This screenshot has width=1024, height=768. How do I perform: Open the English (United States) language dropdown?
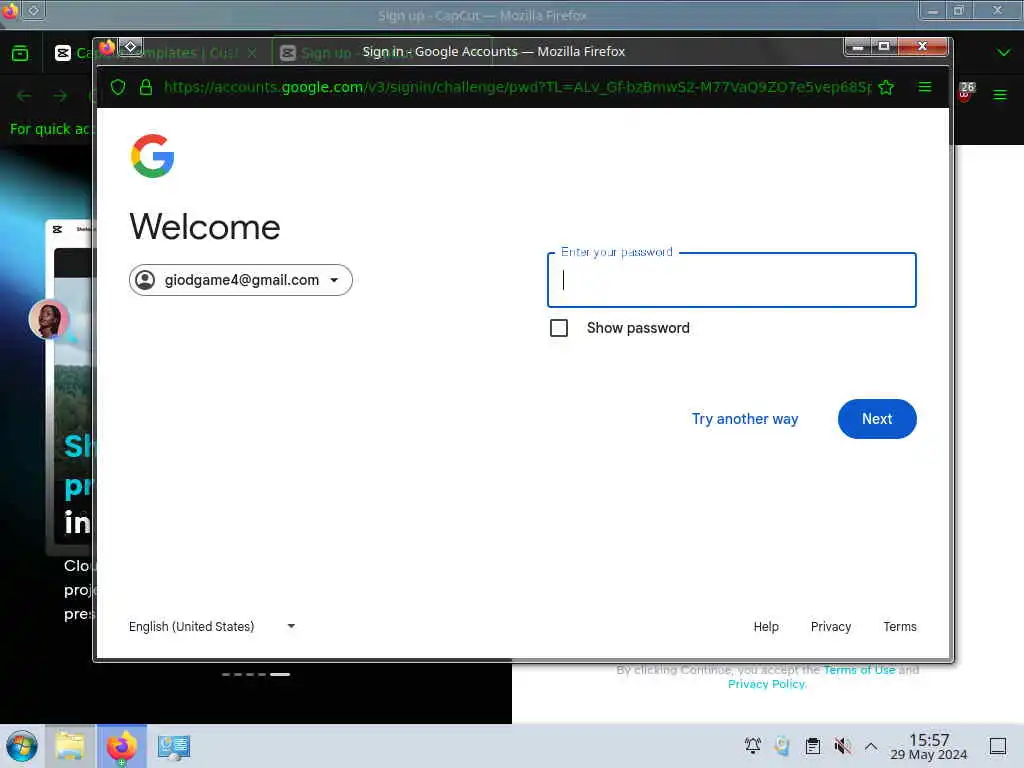[212, 626]
